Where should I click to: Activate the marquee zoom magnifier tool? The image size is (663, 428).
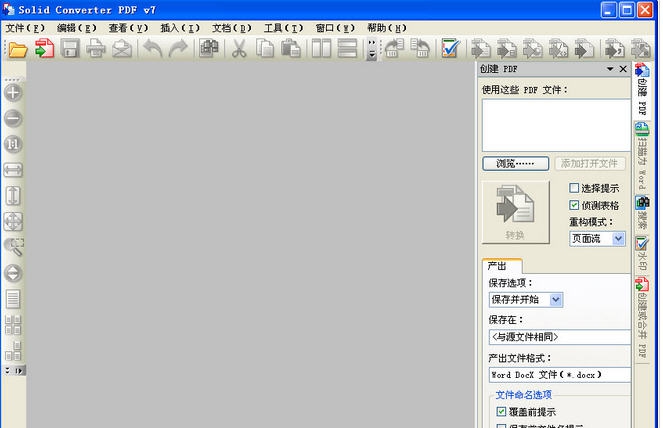coord(14,247)
